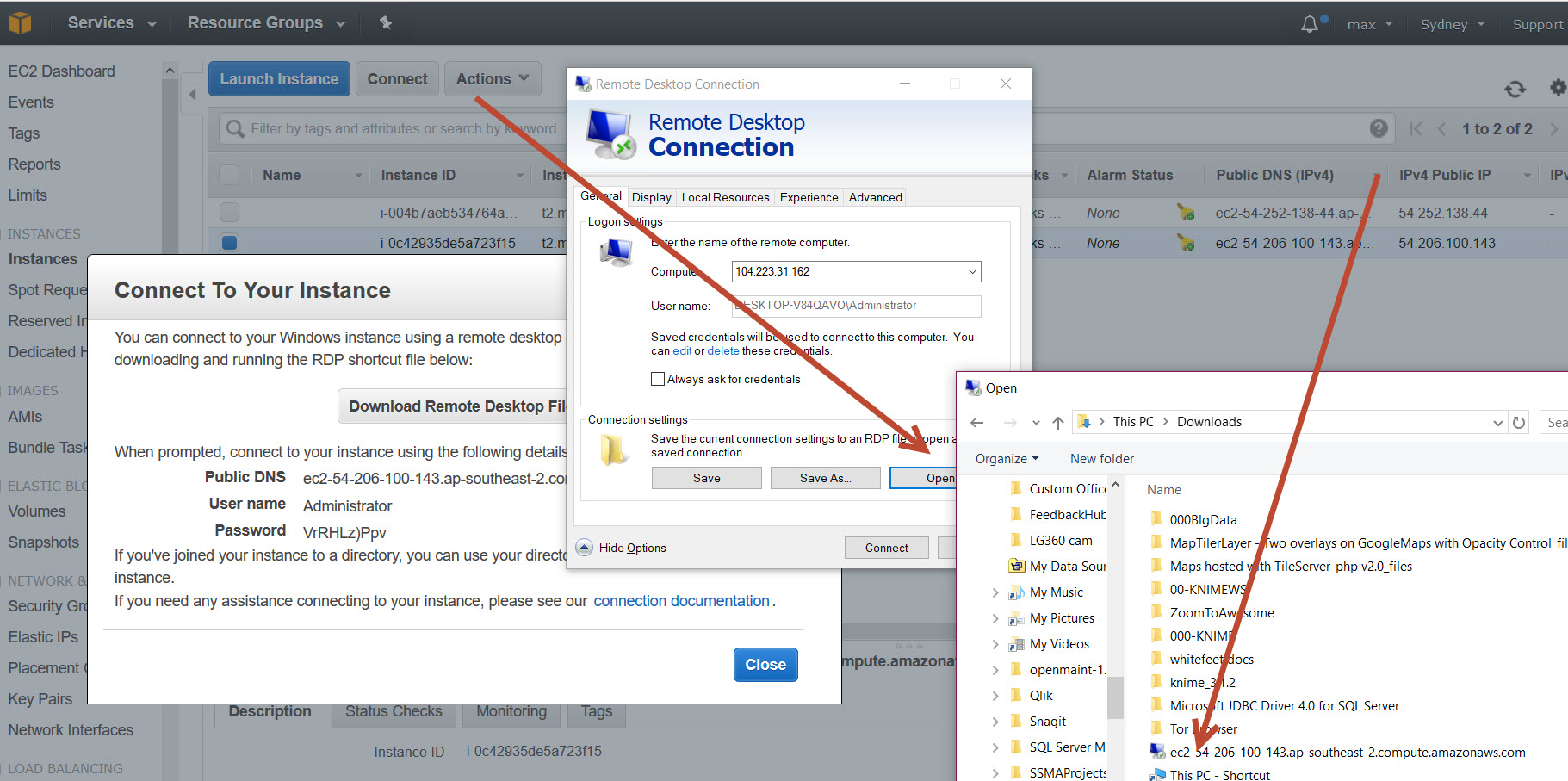Click the pin star icon in navbar
The image size is (1568, 781).
386,23
